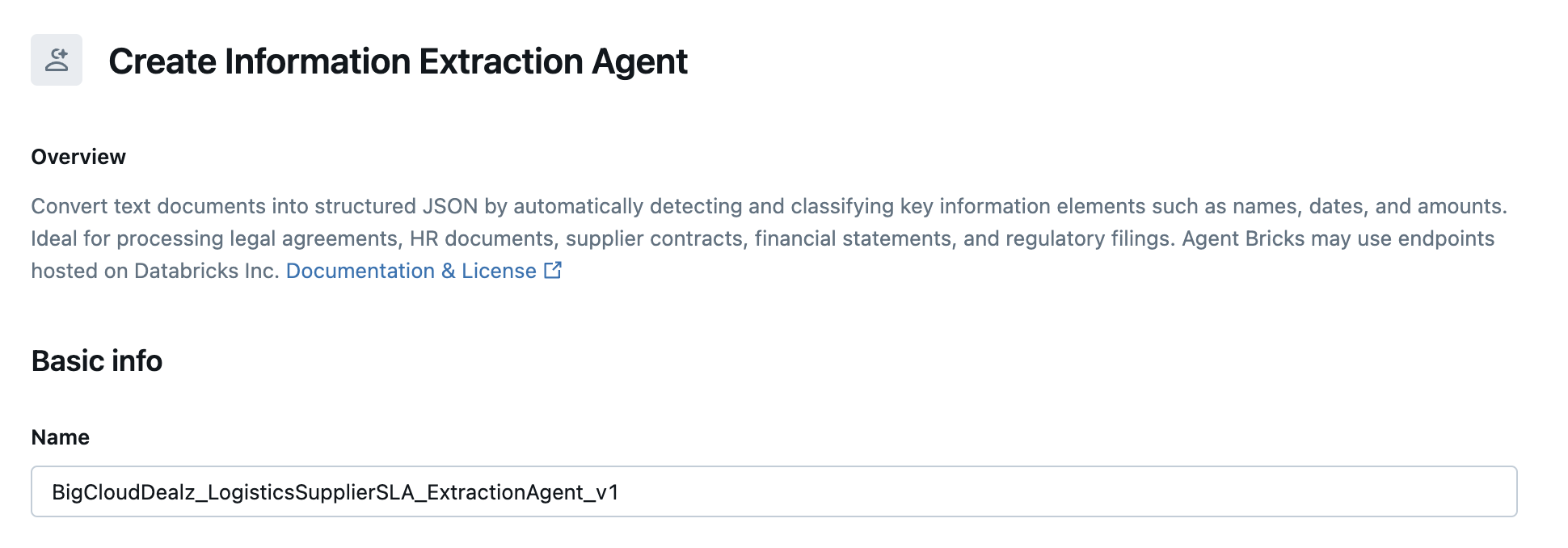Image resolution: width=1568 pixels, height=548 pixels.
Task: Click the Name input field
Action: (x=773, y=491)
